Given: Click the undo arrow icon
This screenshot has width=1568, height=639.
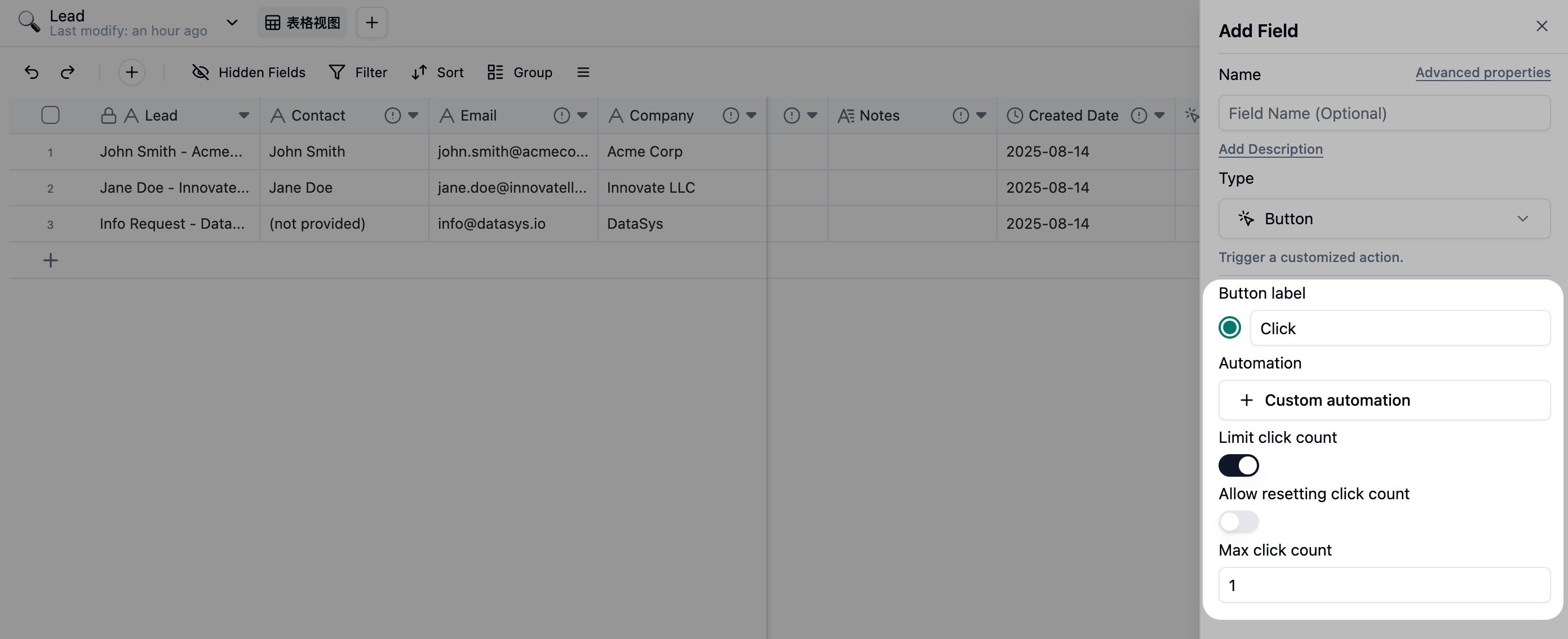Looking at the screenshot, I should (x=32, y=73).
